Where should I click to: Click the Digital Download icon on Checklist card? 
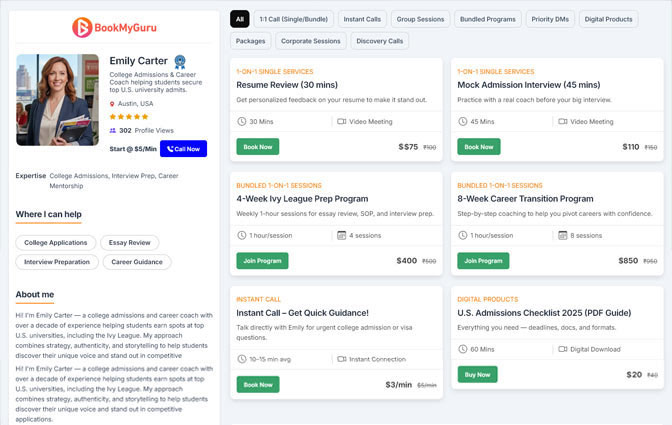(x=563, y=349)
